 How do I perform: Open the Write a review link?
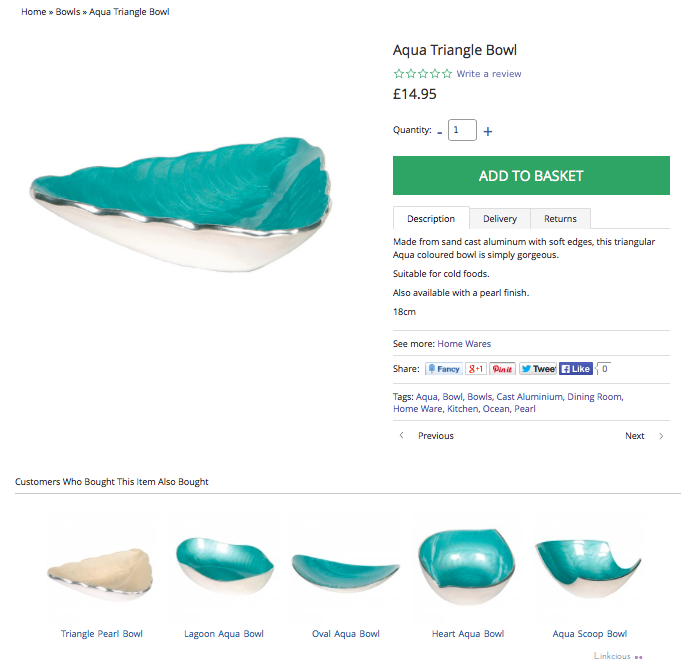point(489,74)
